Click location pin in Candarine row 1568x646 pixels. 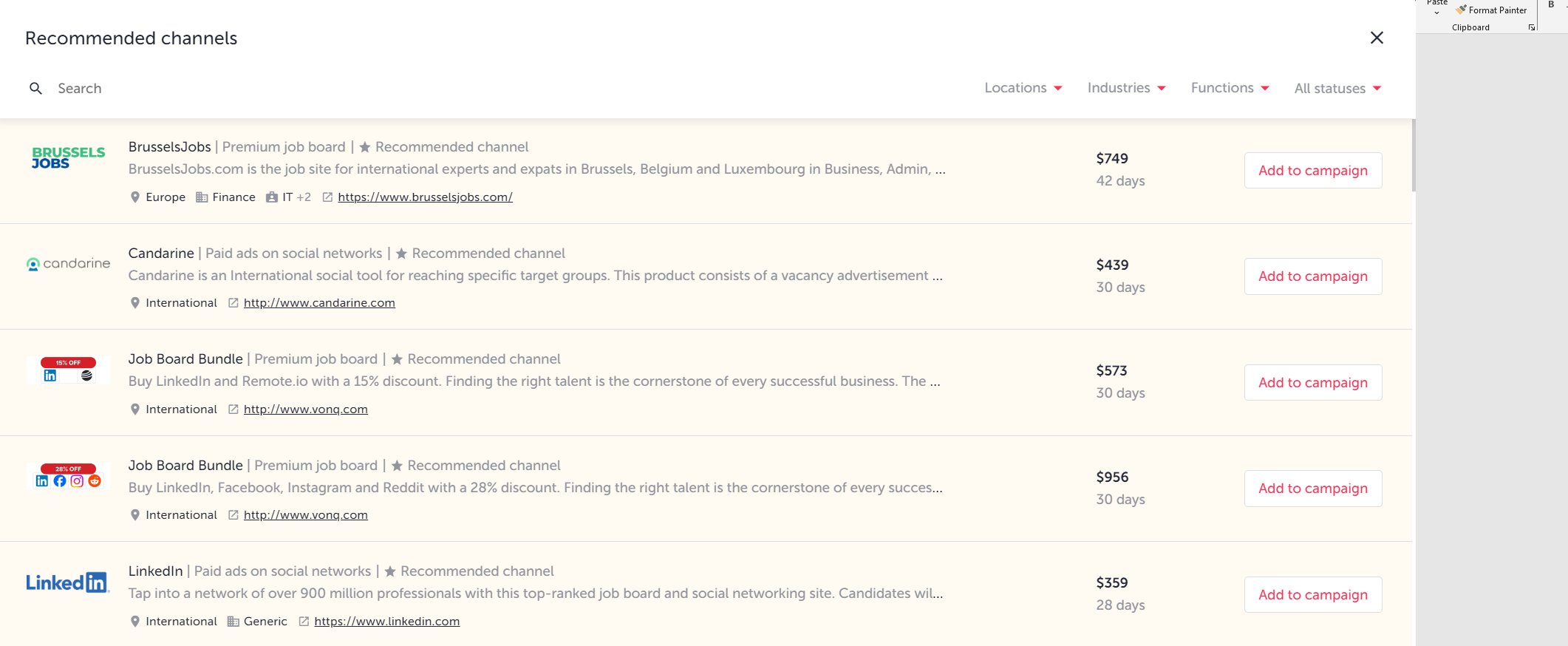tap(134, 303)
